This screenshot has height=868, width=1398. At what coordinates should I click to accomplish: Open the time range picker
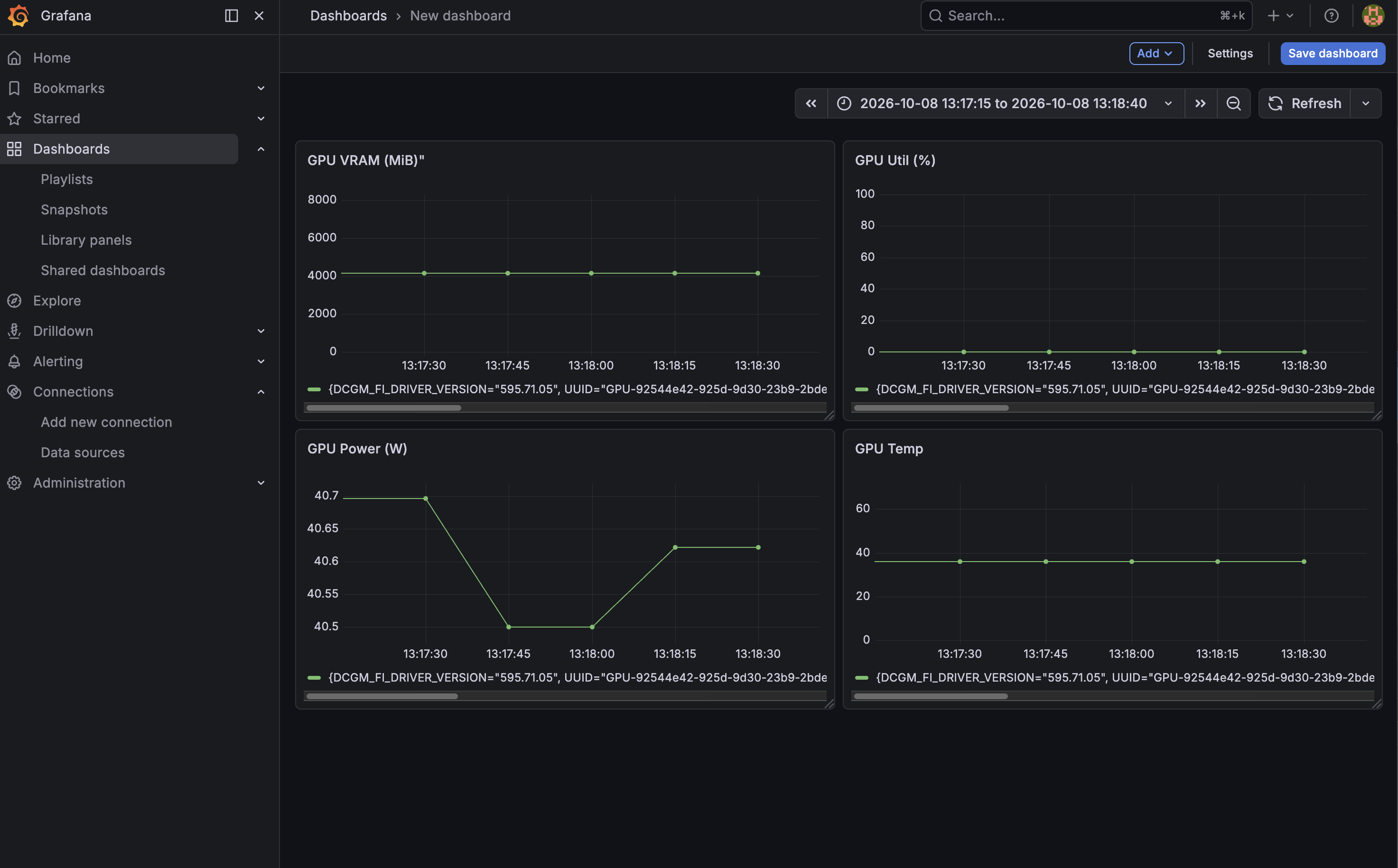coord(1005,103)
